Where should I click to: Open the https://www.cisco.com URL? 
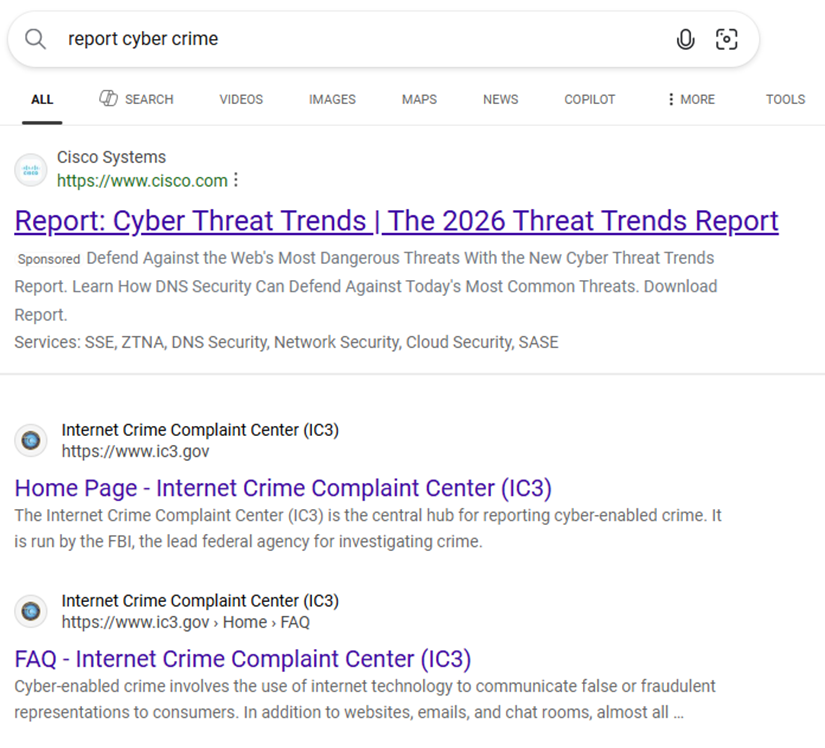[142, 180]
